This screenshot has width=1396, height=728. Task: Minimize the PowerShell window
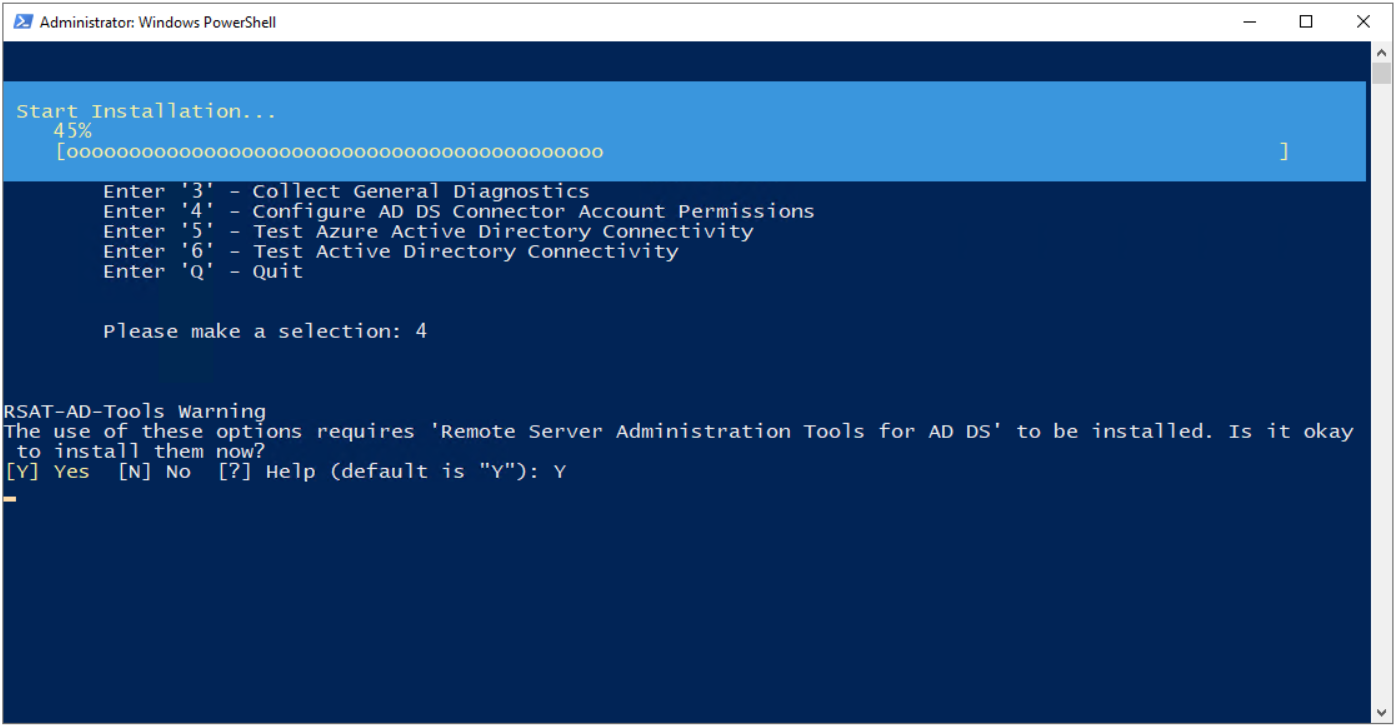pos(1249,21)
